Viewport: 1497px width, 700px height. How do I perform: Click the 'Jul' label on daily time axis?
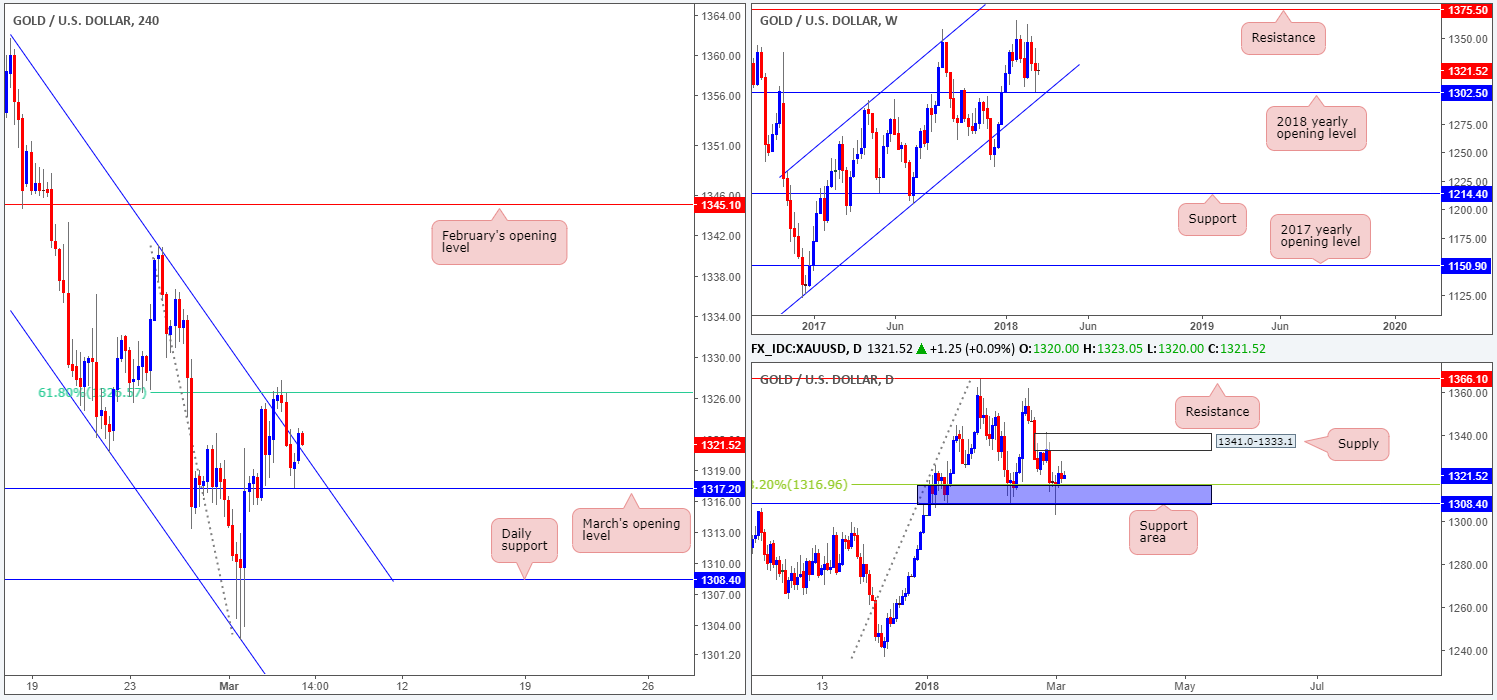(1317, 686)
